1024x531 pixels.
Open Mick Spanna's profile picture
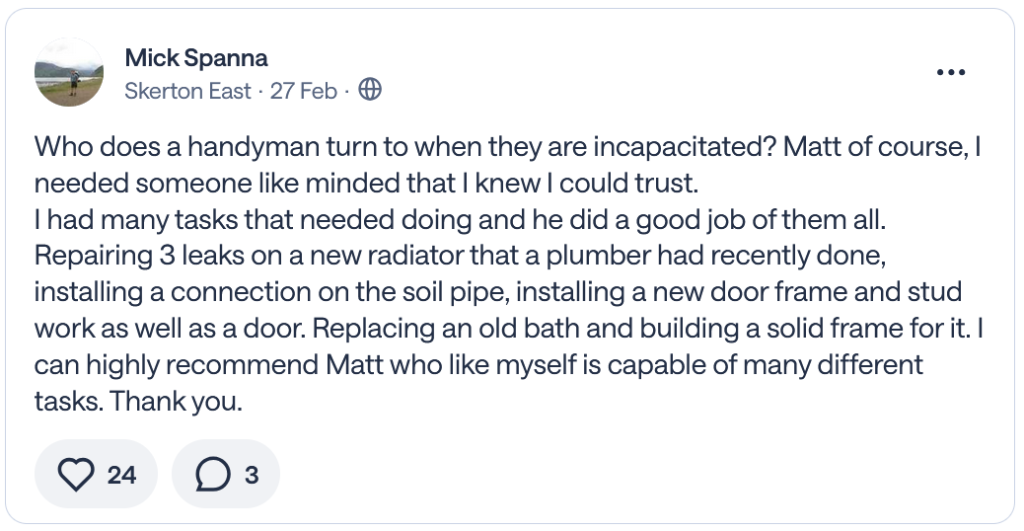(68, 72)
